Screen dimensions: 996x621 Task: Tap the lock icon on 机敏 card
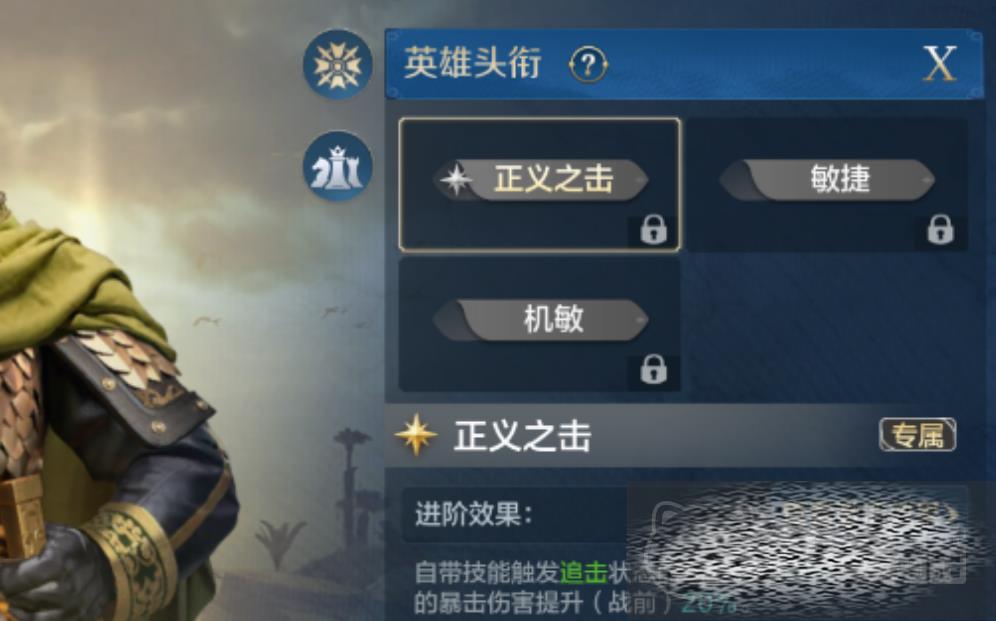click(654, 370)
